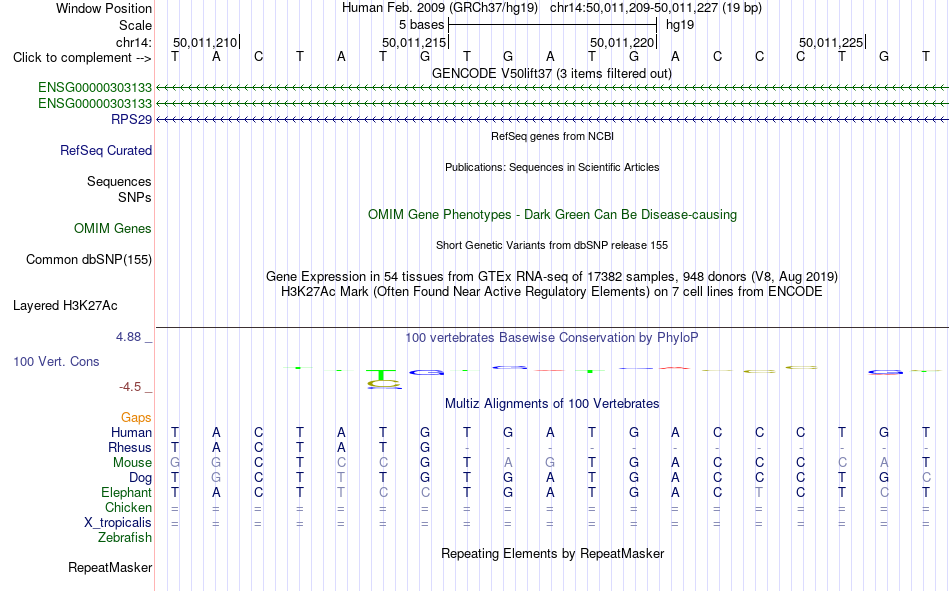Image resolution: width=950 pixels, height=591 pixels.
Task: Click 100 vertebrates Basewise Conservation by PhyloP title
Action: [552, 338]
